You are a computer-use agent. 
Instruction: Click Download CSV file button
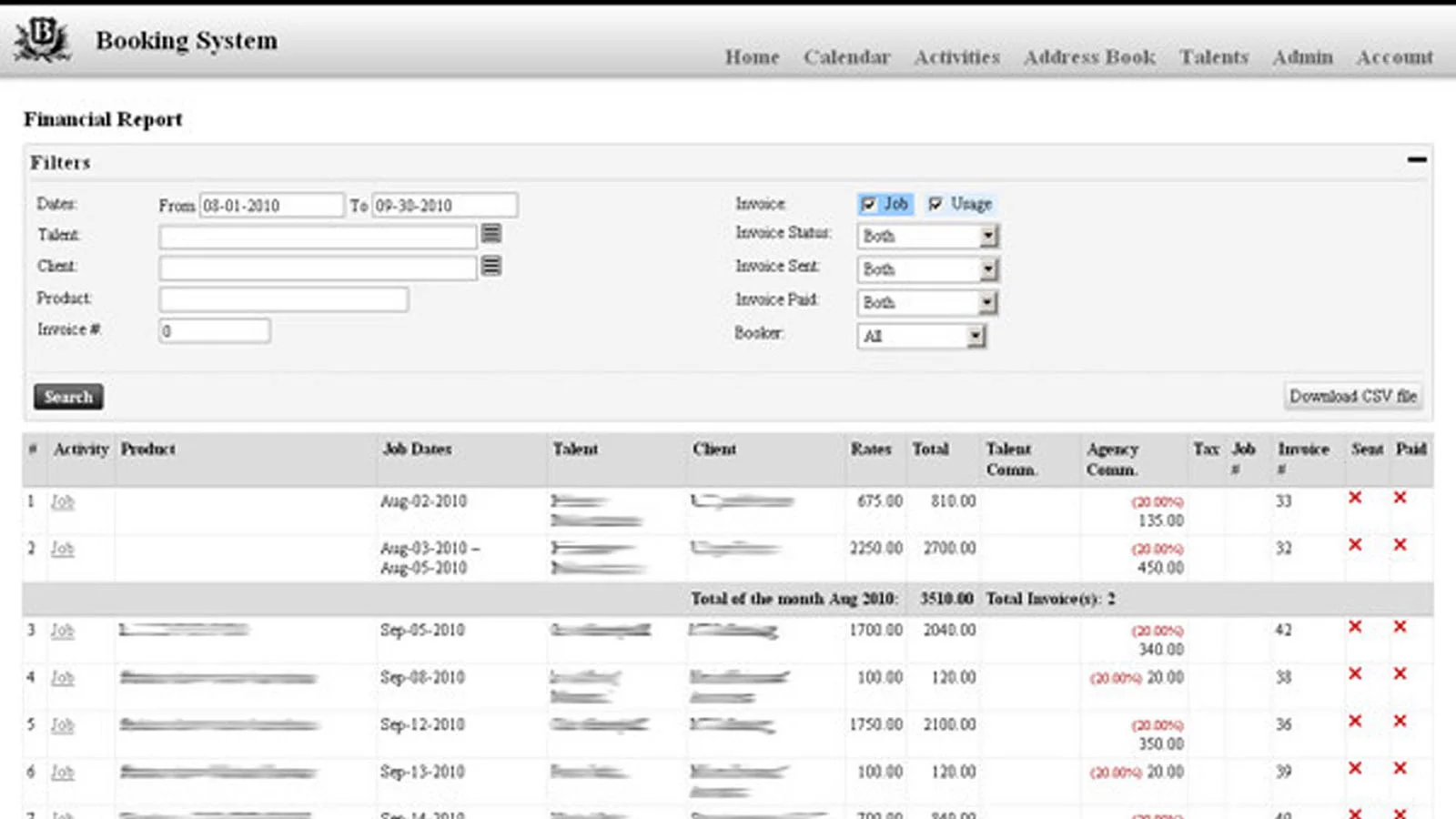[x=1353, y=396]
